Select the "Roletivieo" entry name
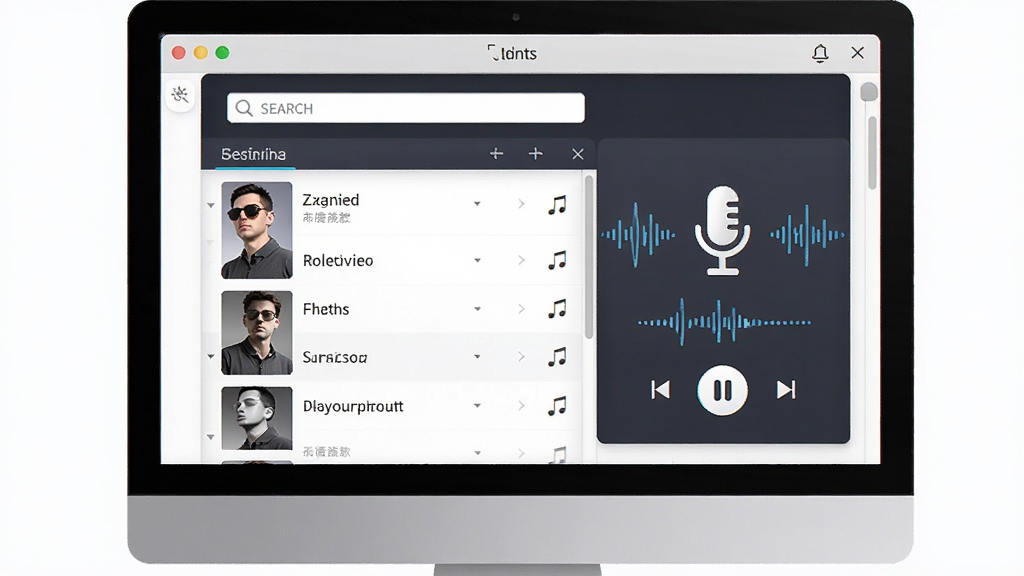Image resolution: width=1024 pixels, height=576 pixels. (338, 261)
